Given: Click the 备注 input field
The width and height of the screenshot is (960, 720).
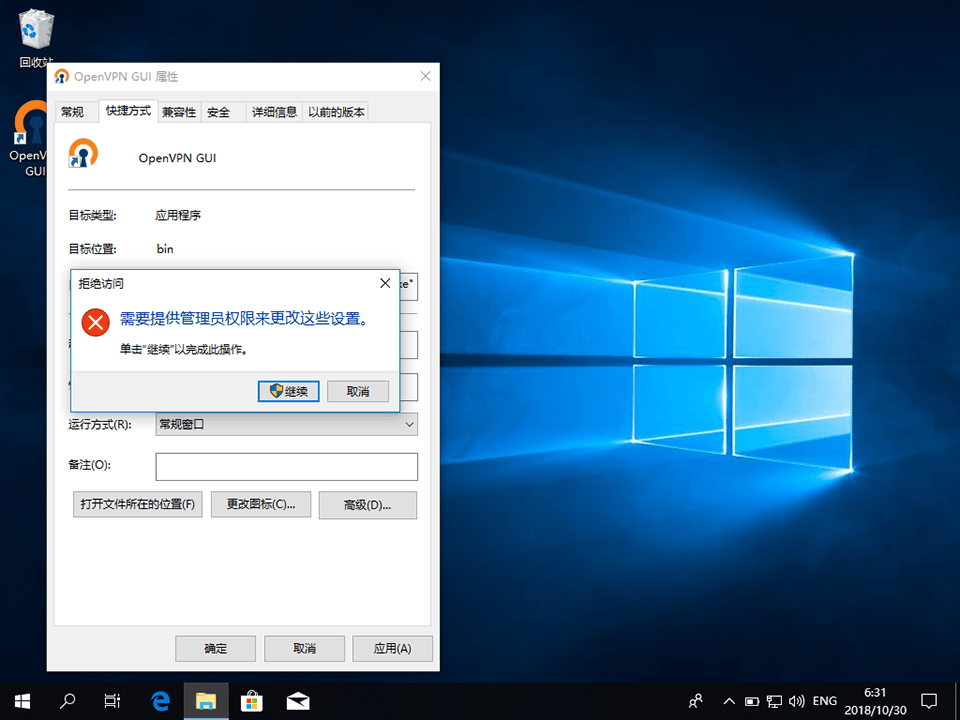Looking at the screenshot, I should pyautogui.click(x=287, y=467).
